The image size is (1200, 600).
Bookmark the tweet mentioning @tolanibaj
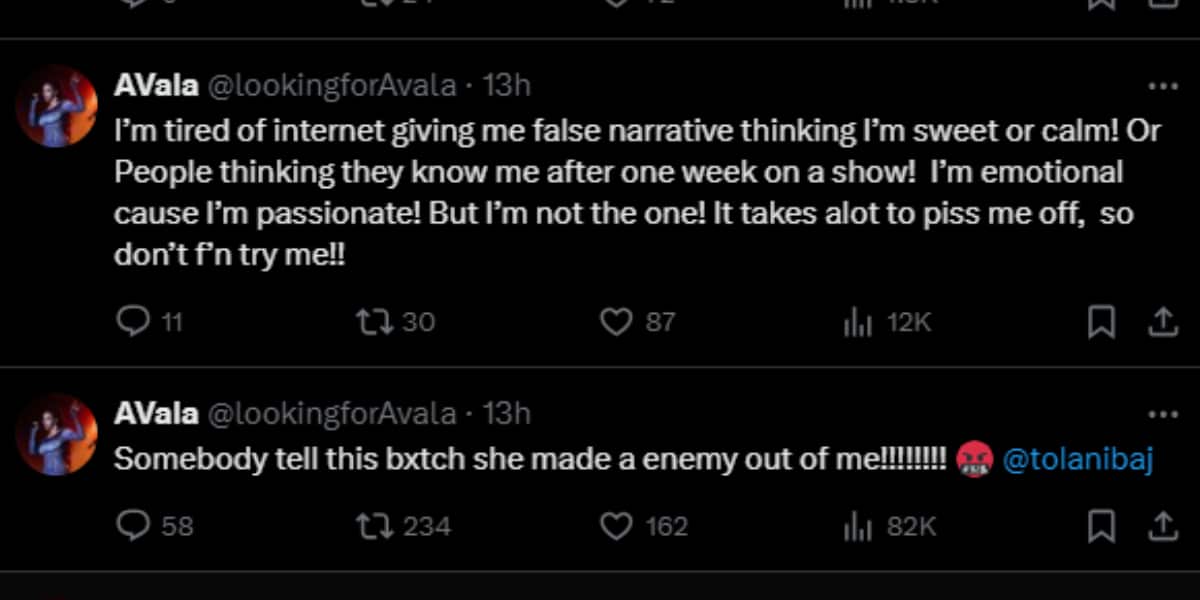tap(1101, 526)
